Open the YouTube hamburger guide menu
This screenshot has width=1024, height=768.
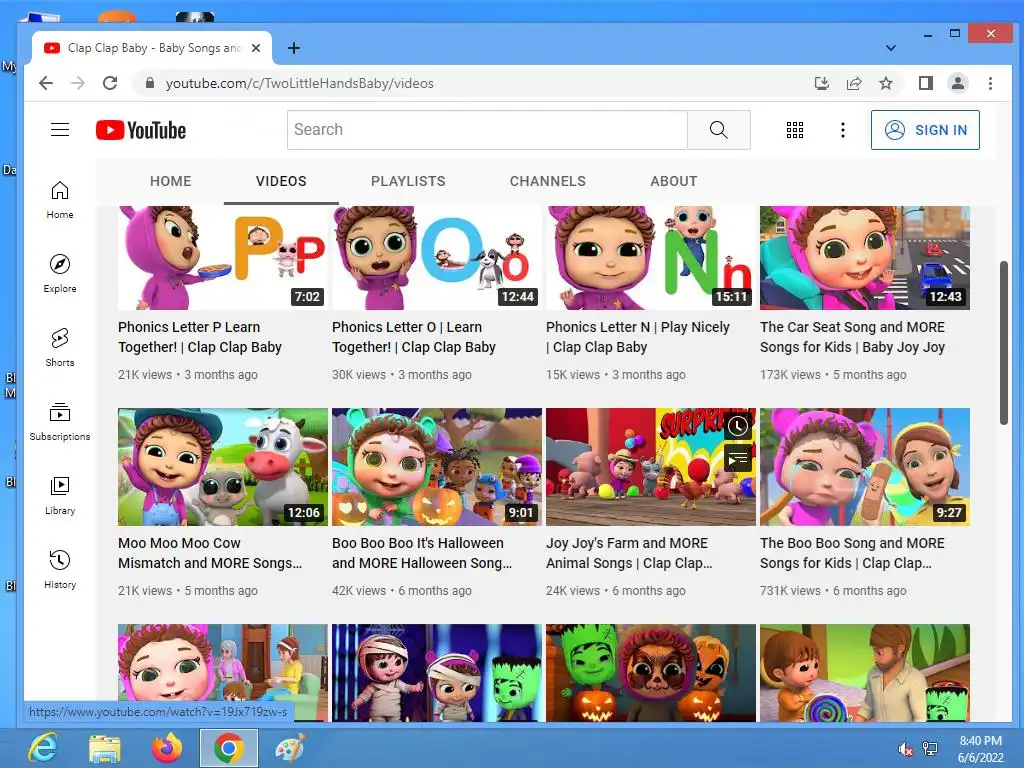[x=60, y=130]
